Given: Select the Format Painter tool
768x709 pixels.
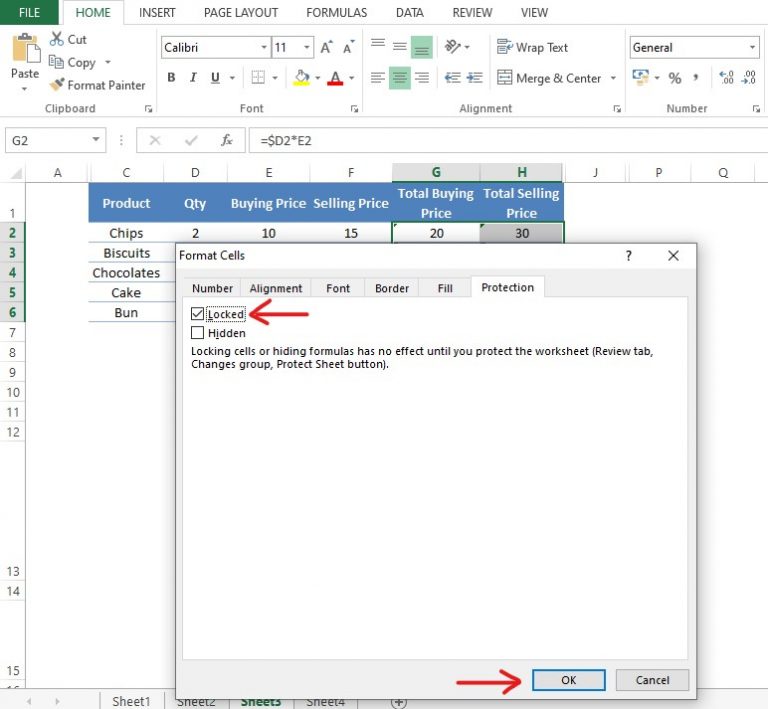Looking at the screenshot, I should coord(97,85).
